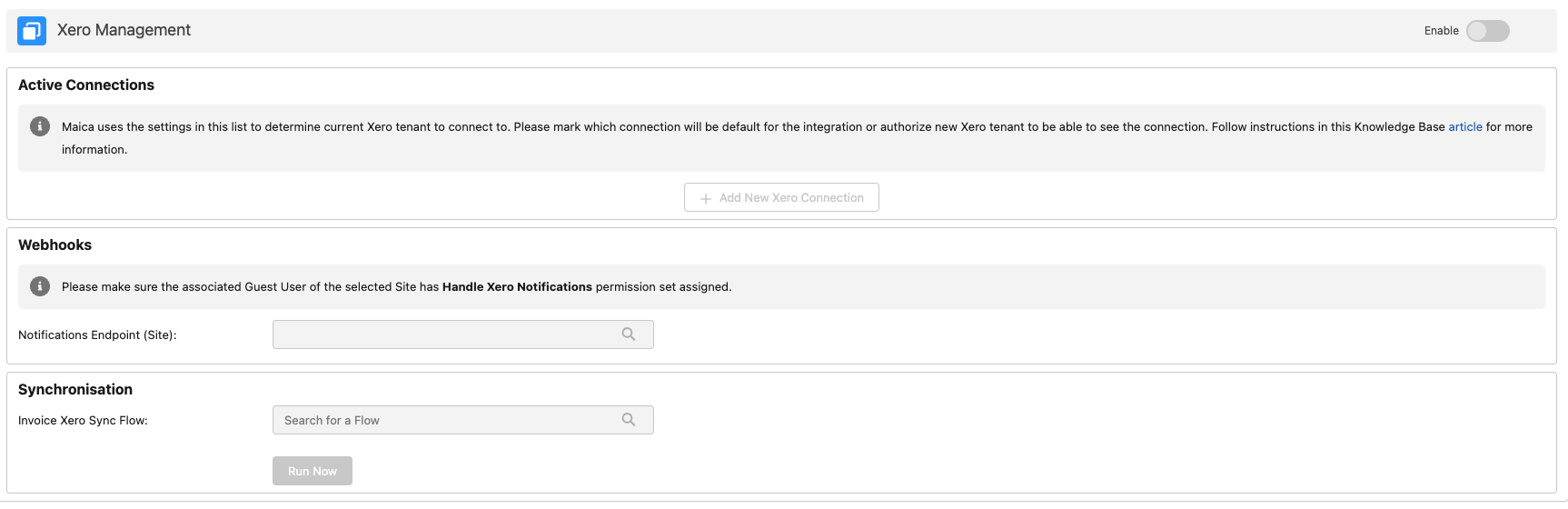Open the Knowledge Base article link
The height and width of the screenshot is (509, 1568).
pos(1464,127)
